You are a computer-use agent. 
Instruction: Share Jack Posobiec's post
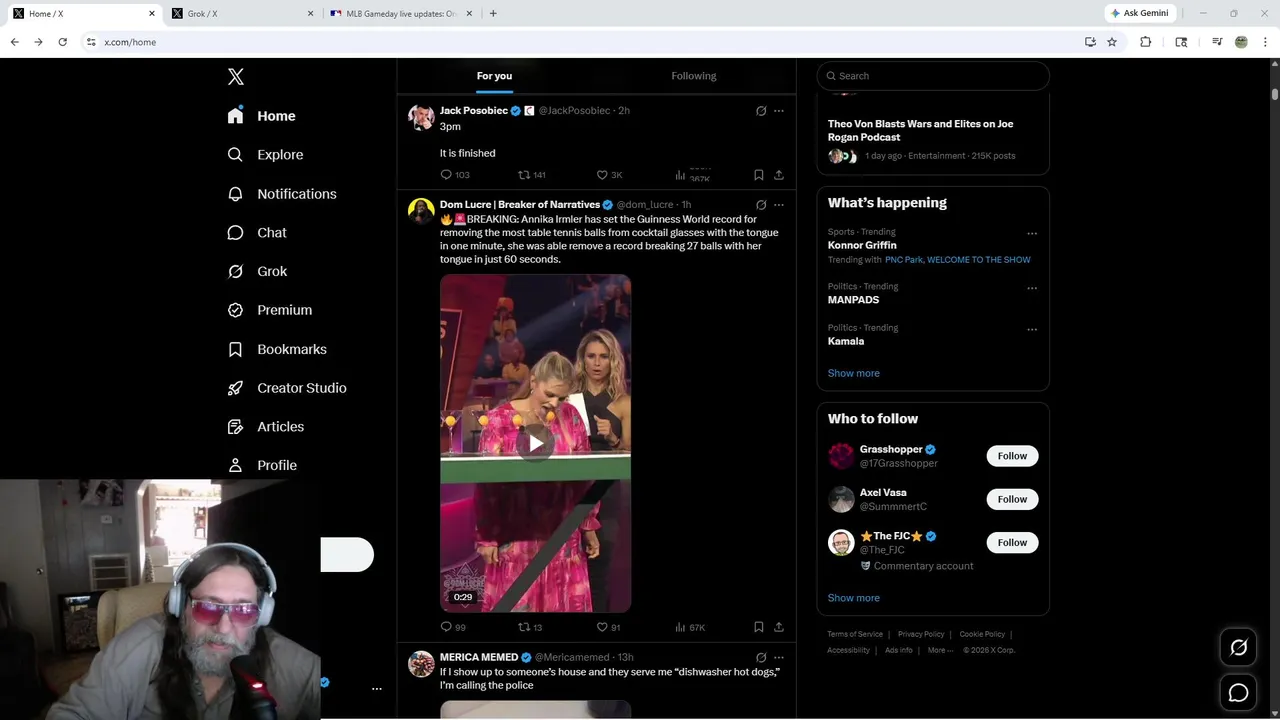(x=779, y=175)
